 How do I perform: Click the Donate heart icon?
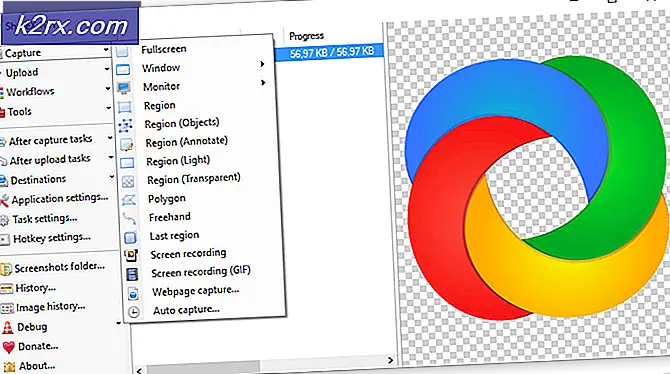coord(9,347)
